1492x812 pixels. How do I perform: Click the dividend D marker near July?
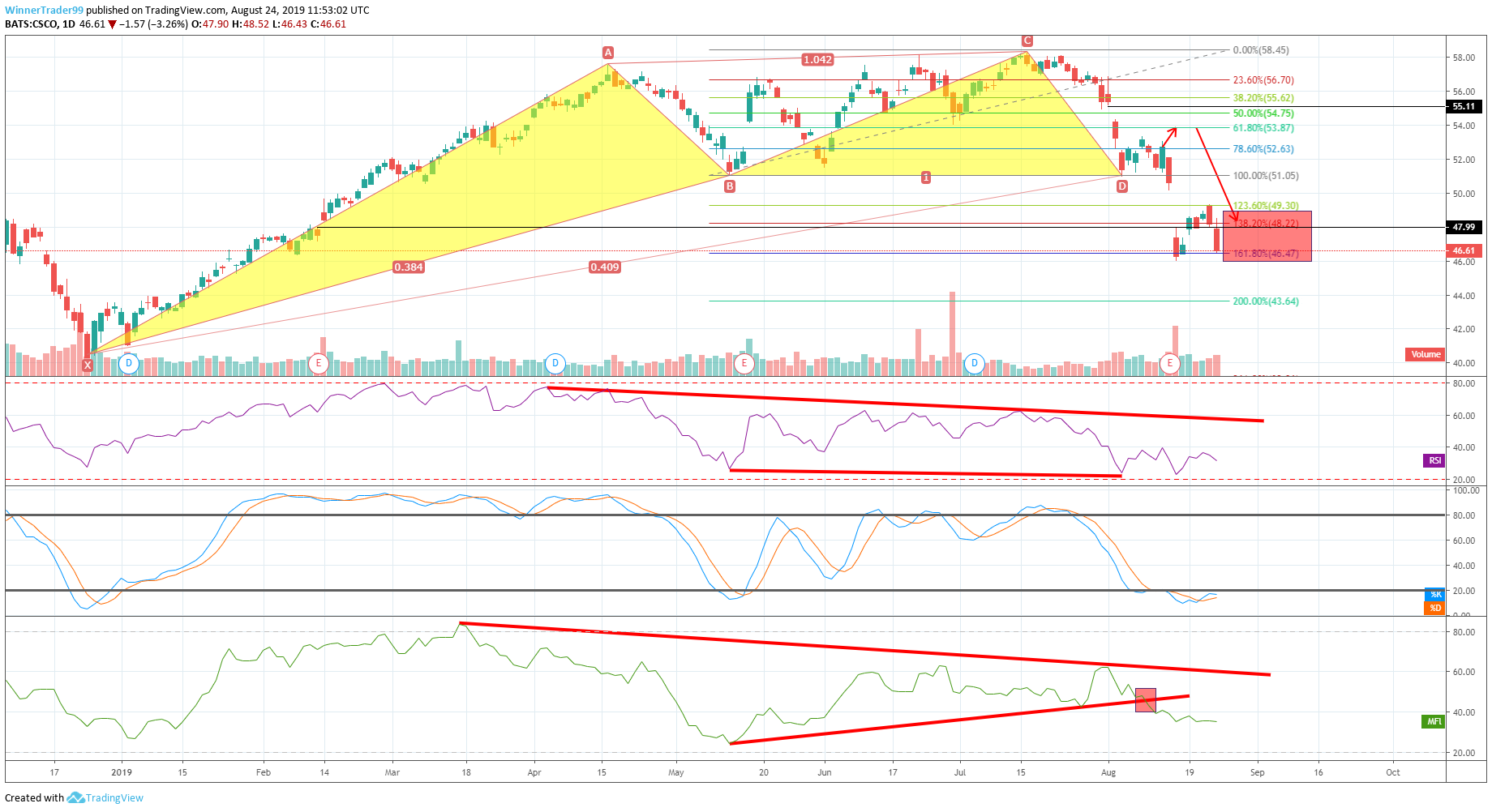tap(974, 363)
